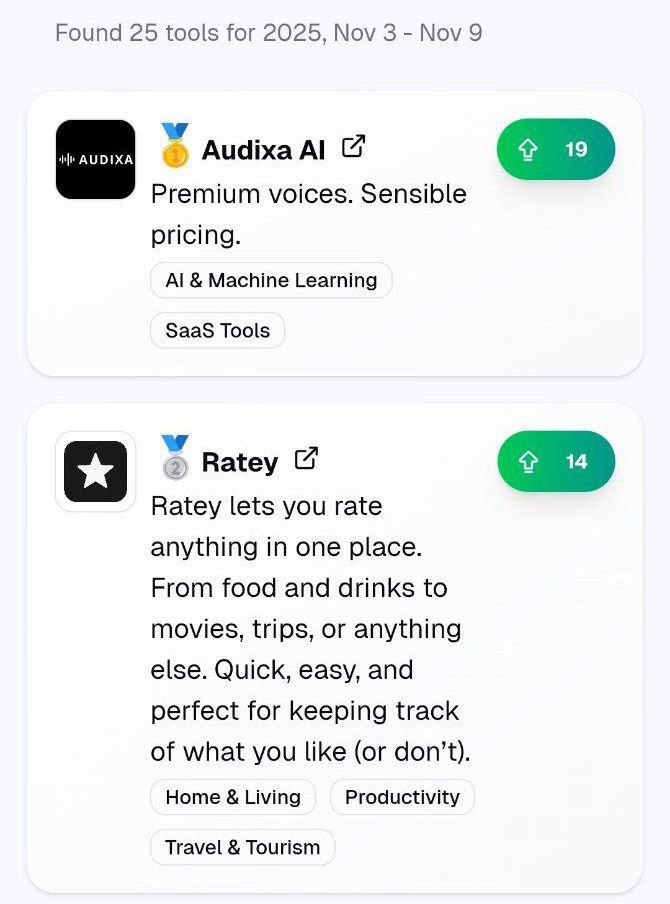This screenshot has height=904, width=670.
Task: Click the Found 25 tools date header
Action: coord(269,33)
